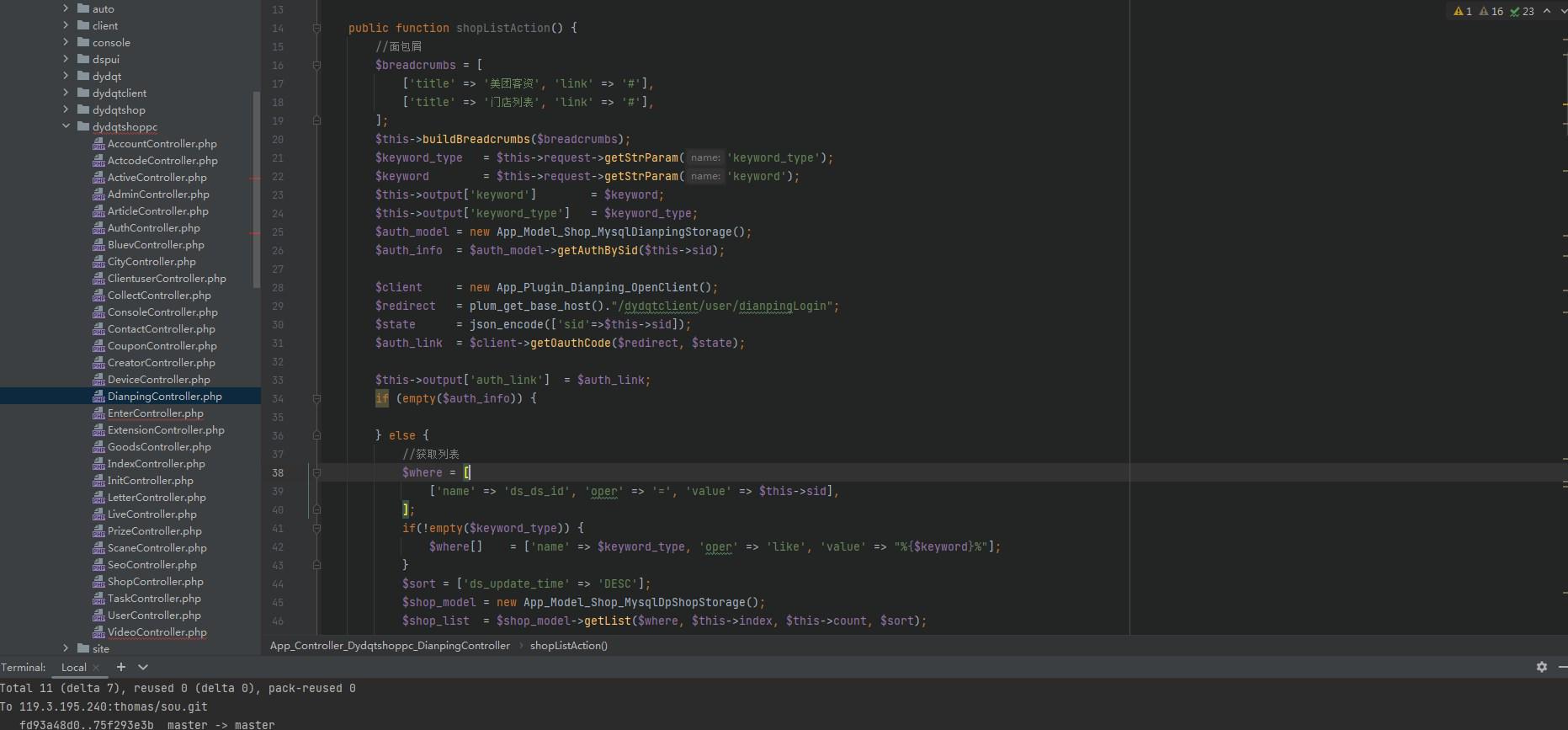Fold the $where array at line 38
The image size is (1568, 730).
point(316,473)
